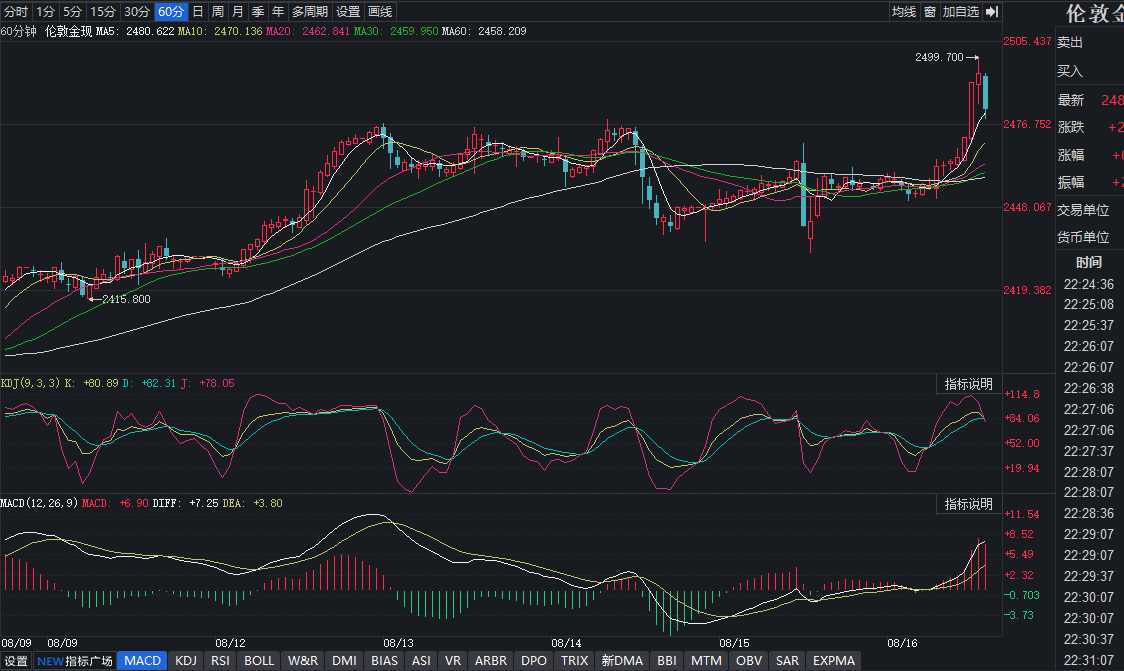Select the BBI indicator tab
Screen dimensions: 1124x671
pyautogui.click(x=667, y=661)
